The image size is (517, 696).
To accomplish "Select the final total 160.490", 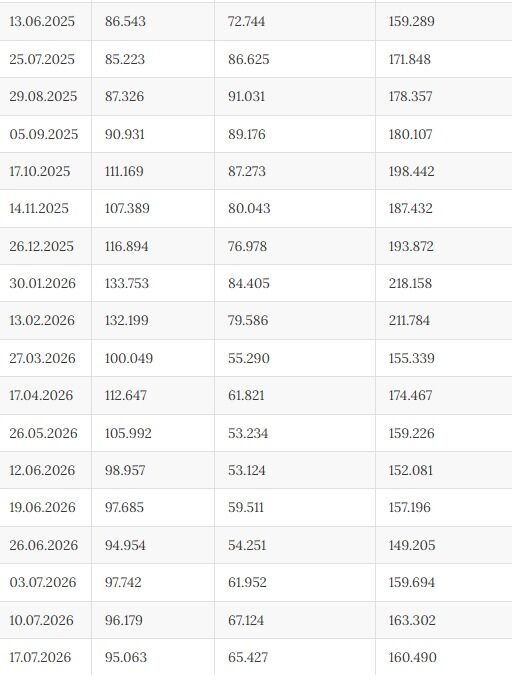I will point(413,657).
